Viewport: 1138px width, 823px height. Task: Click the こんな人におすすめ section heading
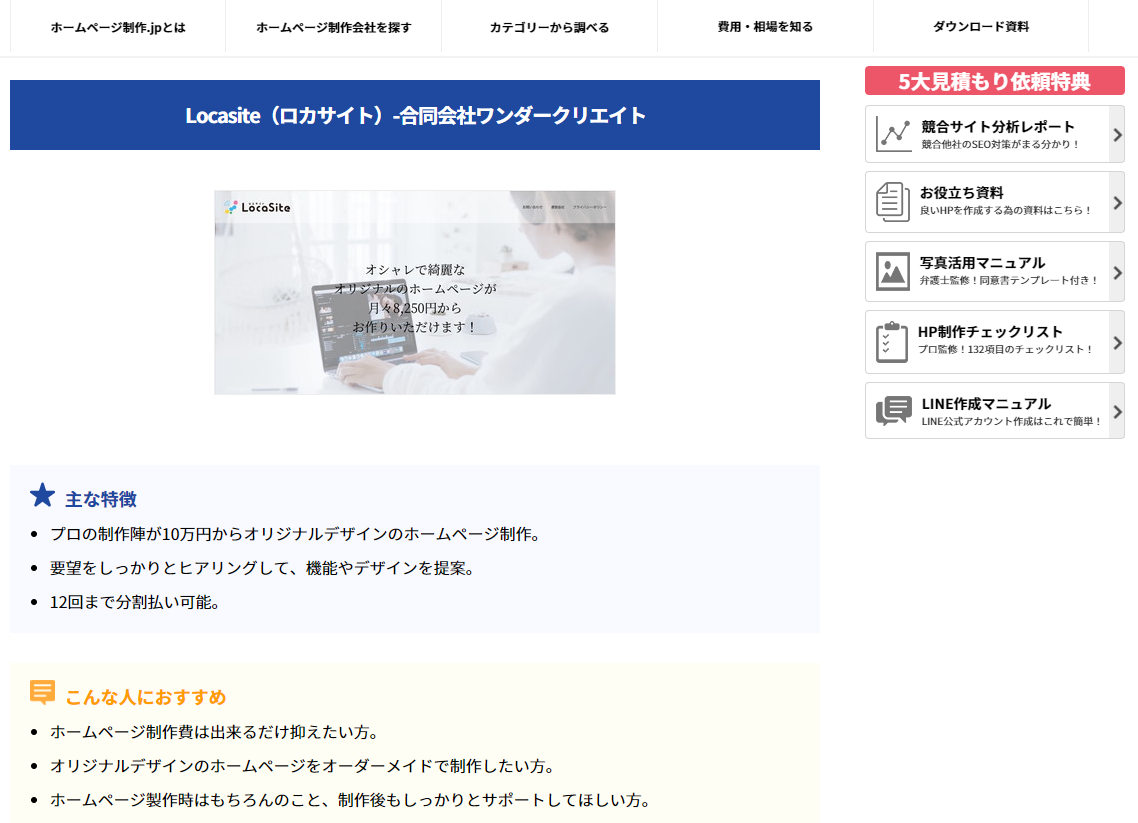[146, 697]
